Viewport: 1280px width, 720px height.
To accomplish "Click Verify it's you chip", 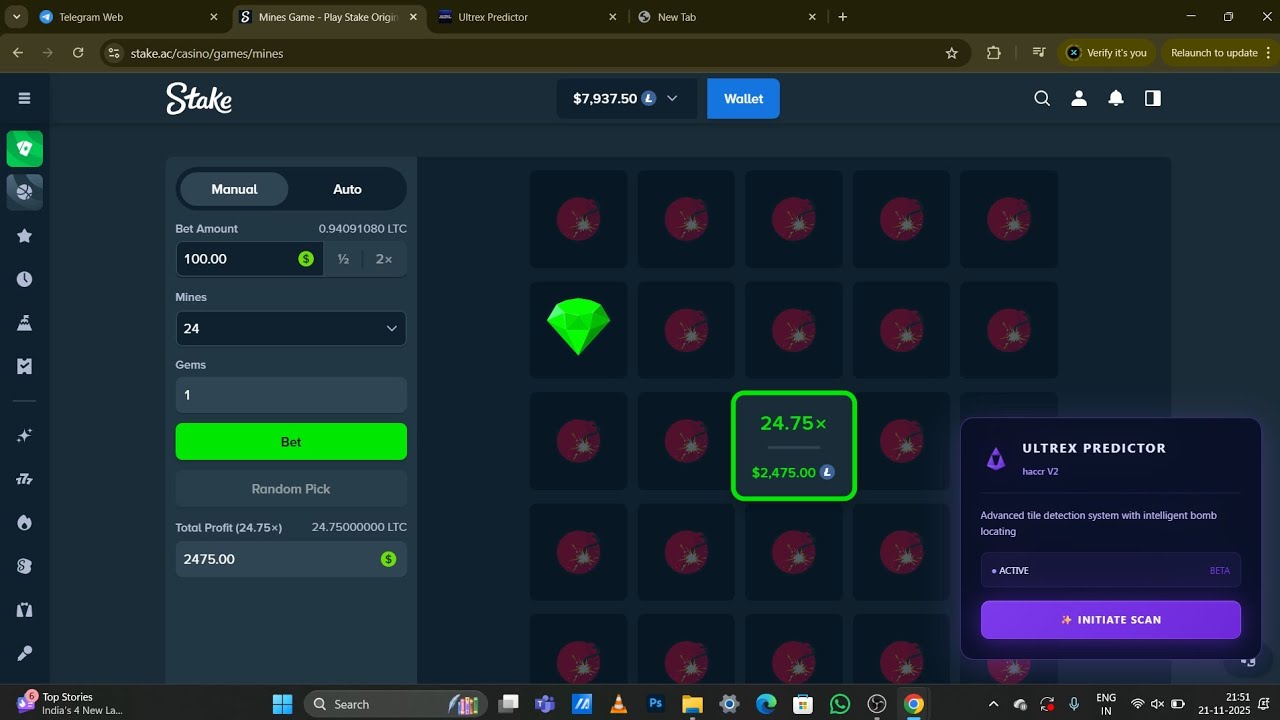I will click(x=1106, y=53).
